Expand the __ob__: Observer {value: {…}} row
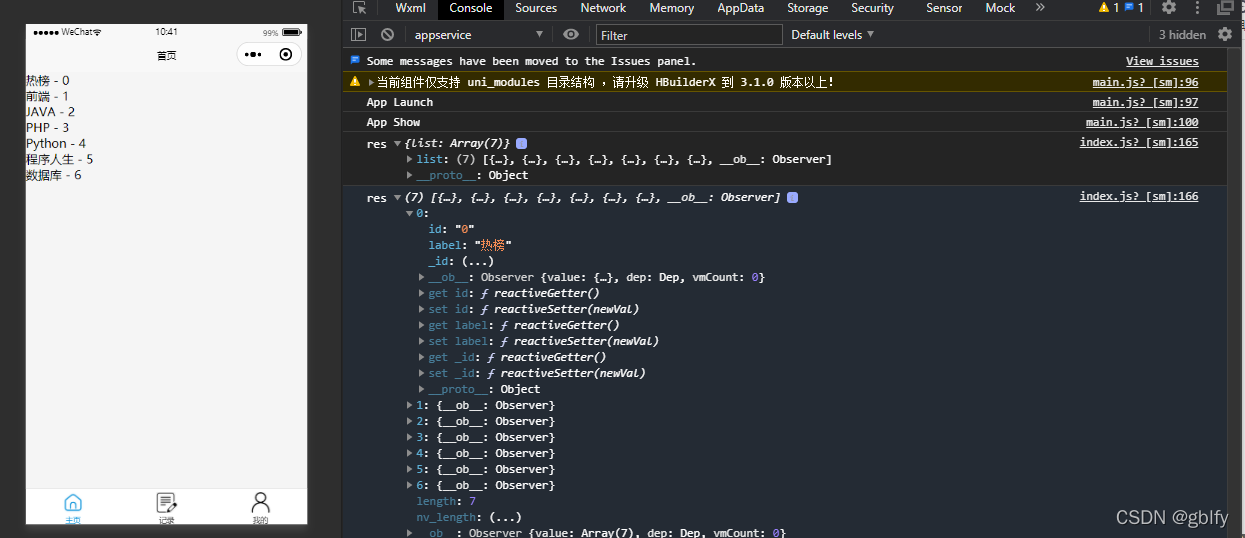Image resolution: width=1245 pixels, height=538 pixels. pos(422,277)
